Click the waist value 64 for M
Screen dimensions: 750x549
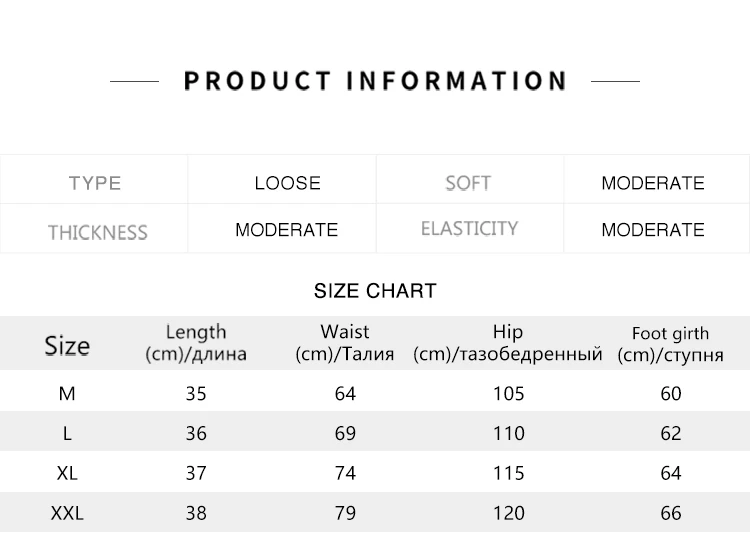(x=345, y=394)
